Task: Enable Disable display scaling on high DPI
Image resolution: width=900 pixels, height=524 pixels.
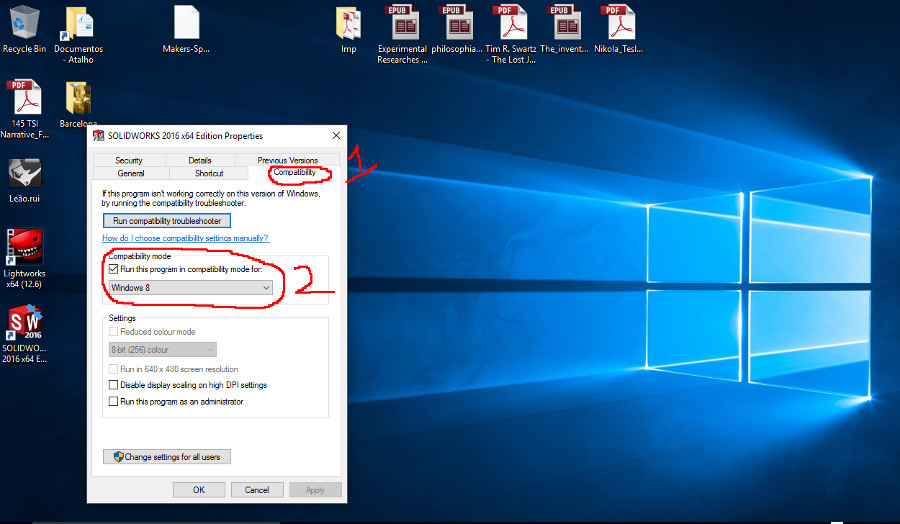Action: click(x=113, y=385)
